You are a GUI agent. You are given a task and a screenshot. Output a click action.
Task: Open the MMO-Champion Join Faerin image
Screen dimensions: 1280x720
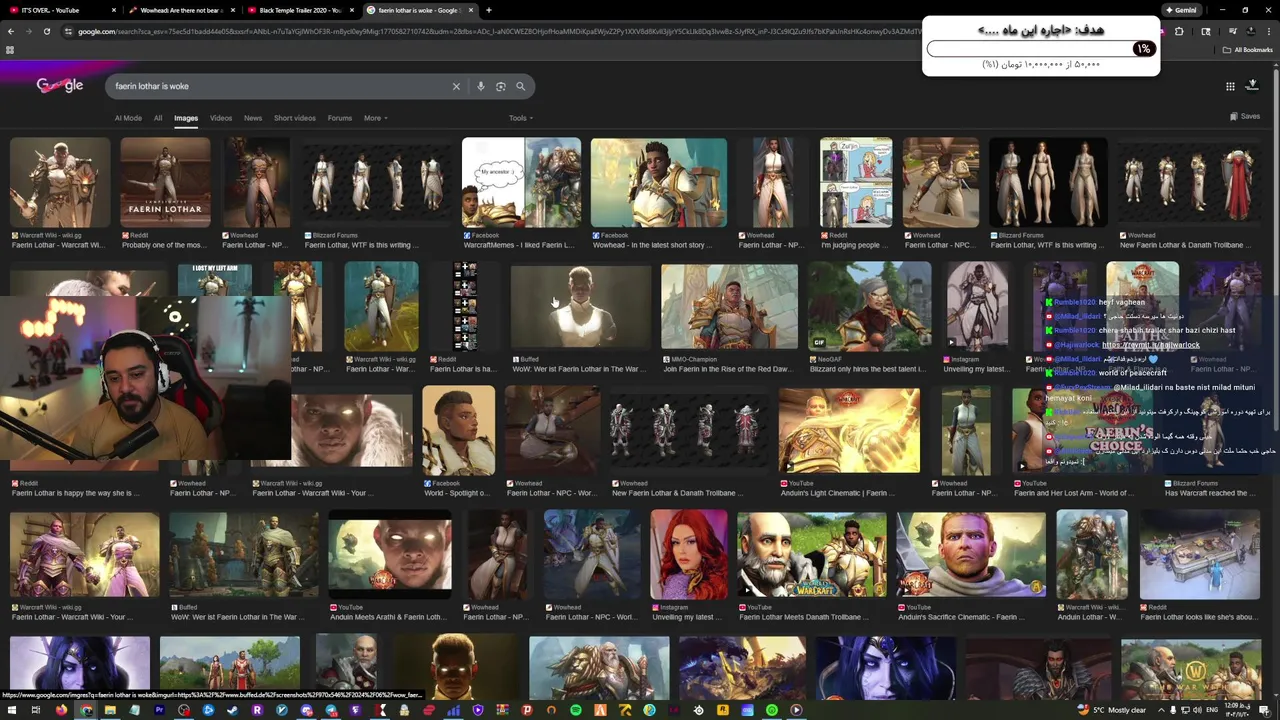point(729,307)
